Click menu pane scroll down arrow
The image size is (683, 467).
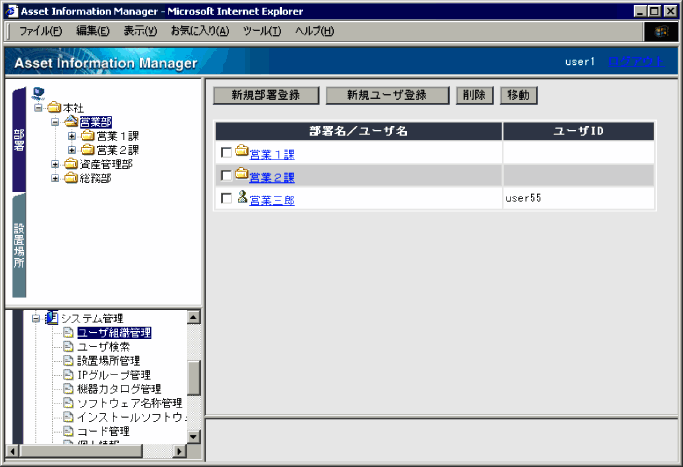pyautogui.click(x=194, y=436)
